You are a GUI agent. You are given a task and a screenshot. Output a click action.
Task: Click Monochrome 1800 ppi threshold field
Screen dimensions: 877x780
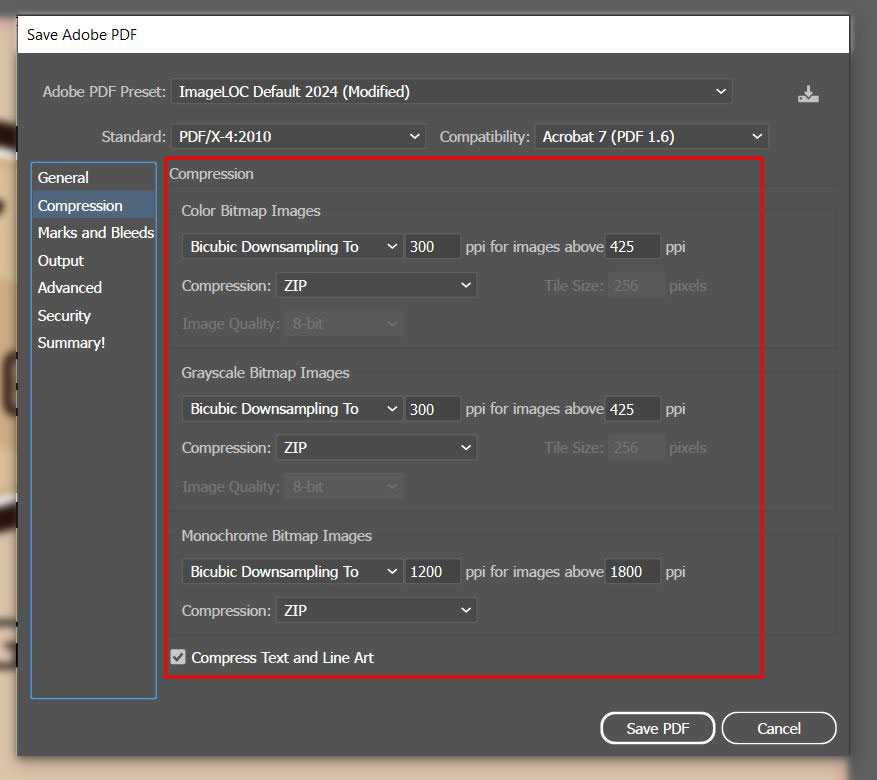coord(633,571)
